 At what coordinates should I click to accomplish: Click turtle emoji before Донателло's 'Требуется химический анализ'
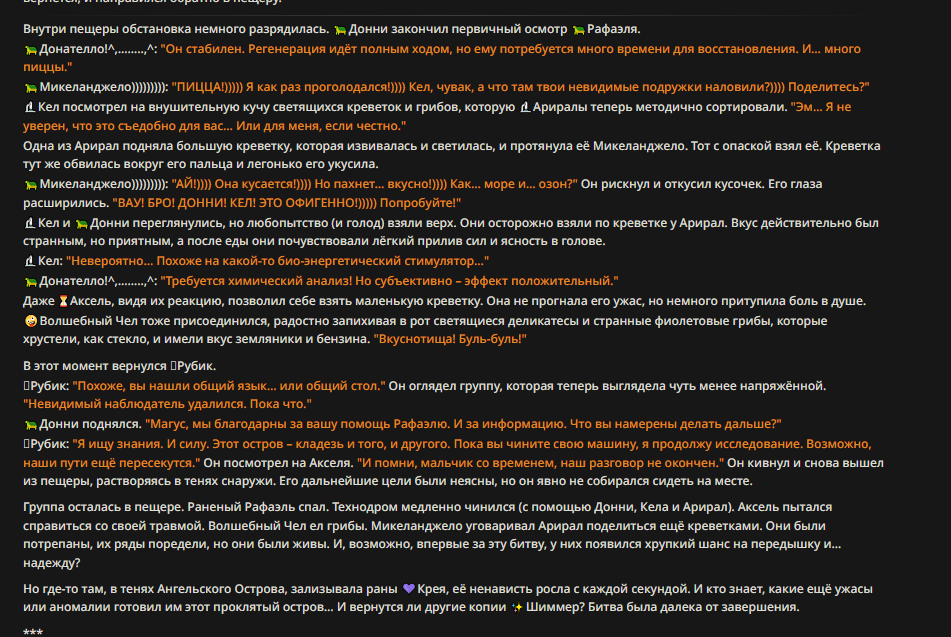pyautogui.click(x=30, y=282)
